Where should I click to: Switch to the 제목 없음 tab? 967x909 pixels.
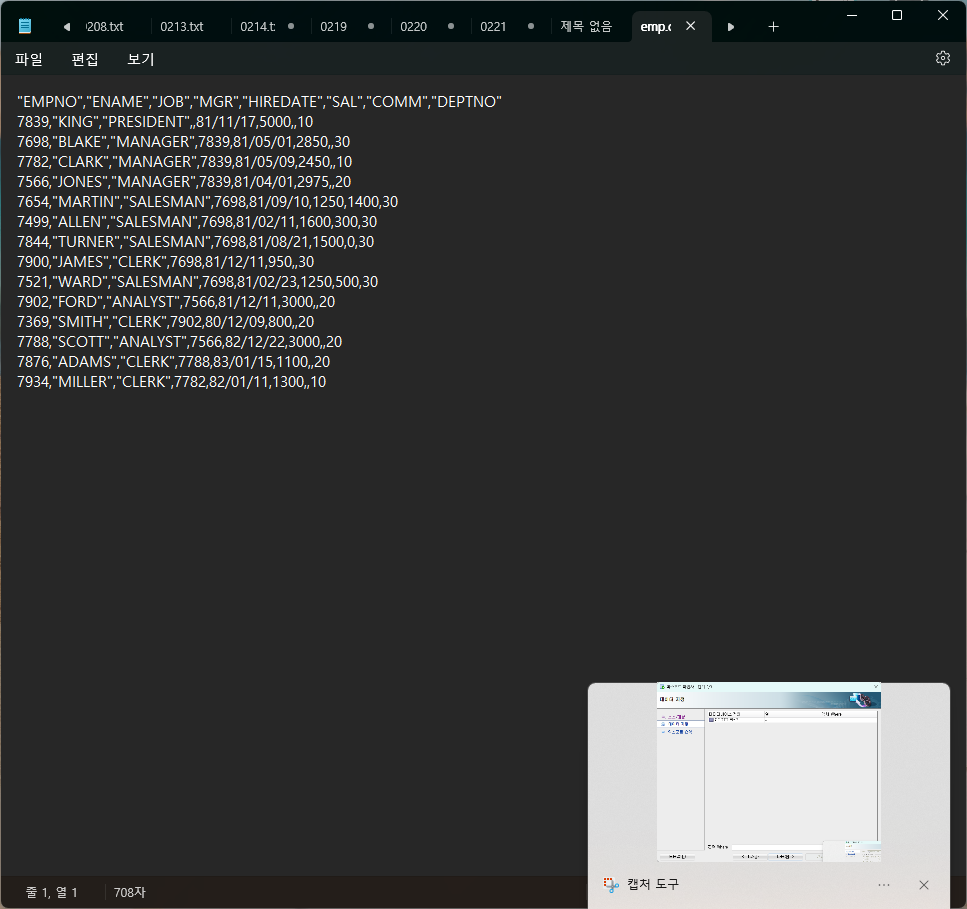[x=586, y=27]
